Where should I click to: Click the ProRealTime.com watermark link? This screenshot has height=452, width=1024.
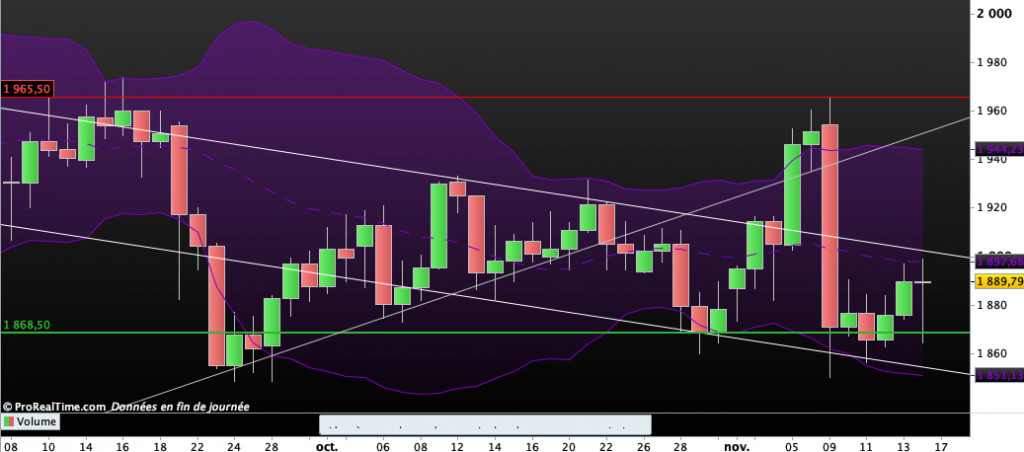coord(55,407)
